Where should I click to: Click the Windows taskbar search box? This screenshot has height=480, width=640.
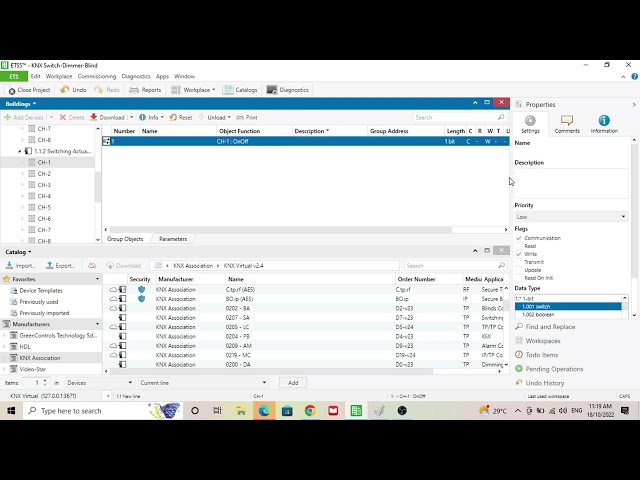pos(102,411)
